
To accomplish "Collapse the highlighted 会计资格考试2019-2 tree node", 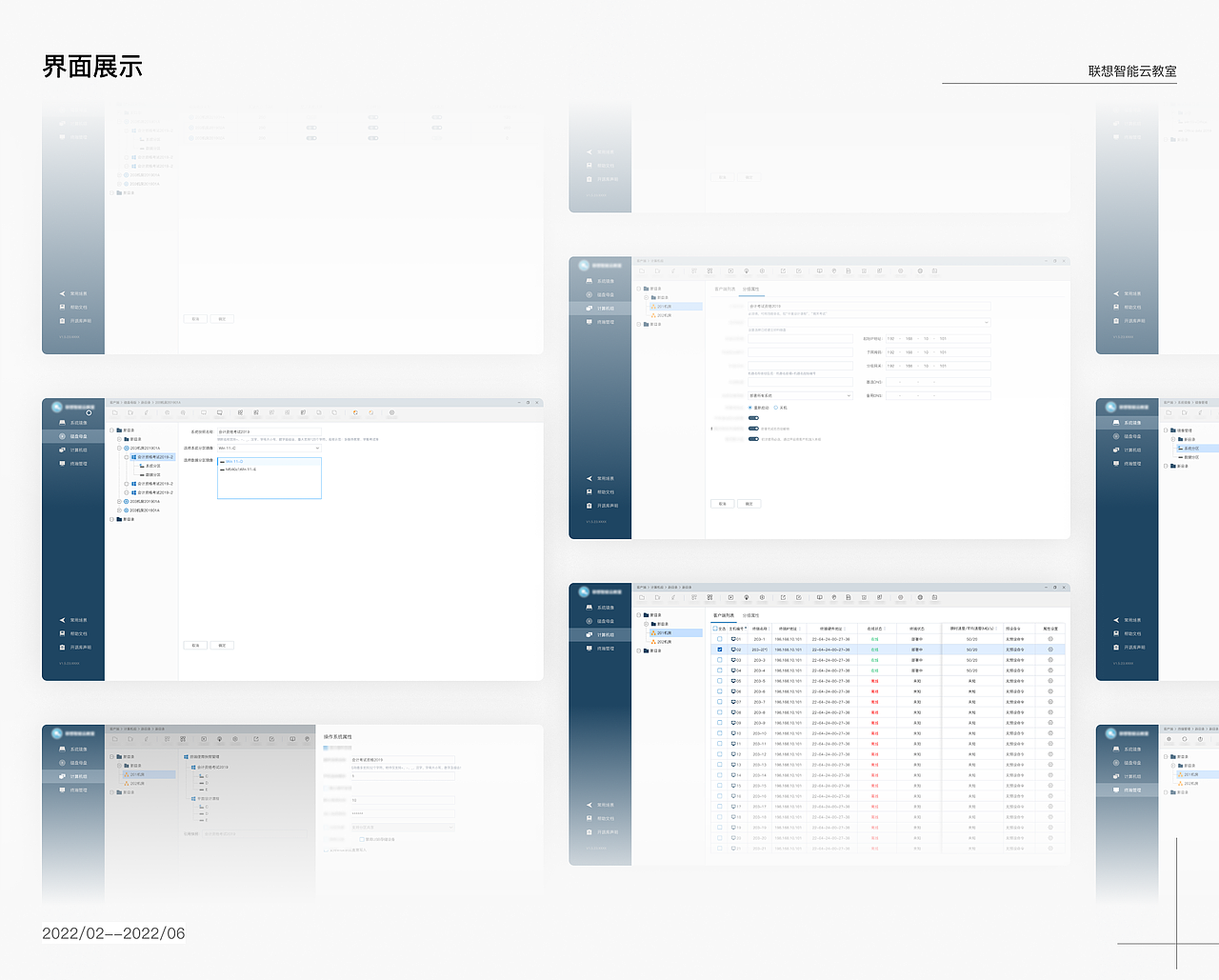I will [127, 457].
